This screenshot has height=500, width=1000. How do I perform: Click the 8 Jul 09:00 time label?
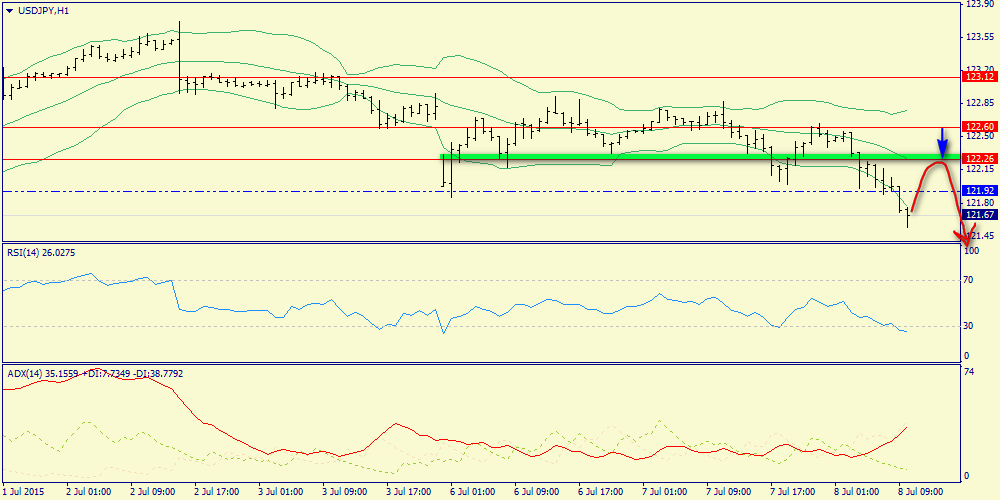pyautogui.click(x=919, y=492)
